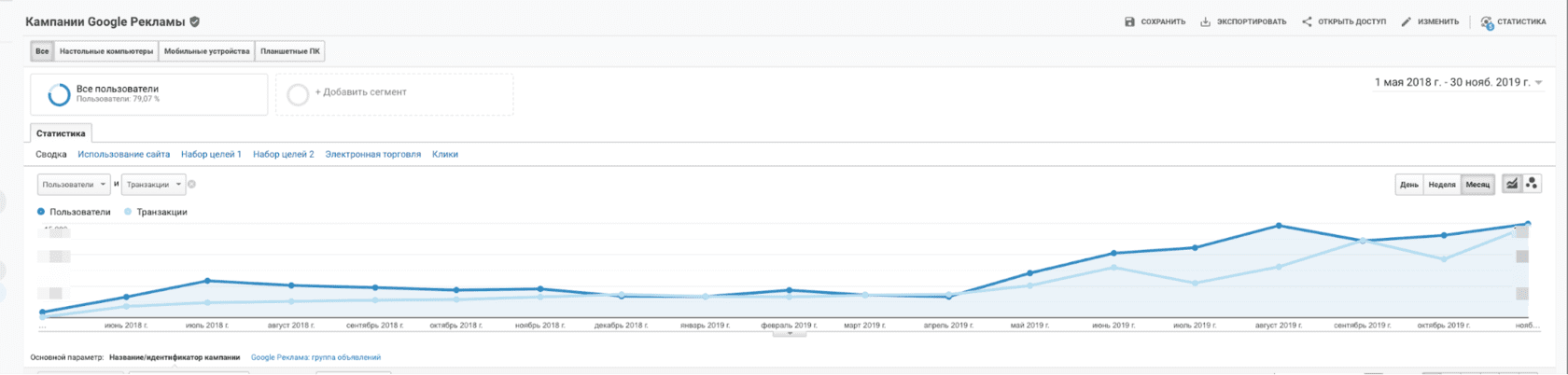Viewport: 1568px width, 375px height.
Task: Set chart granularity to Неделя
Action: [1442, 185]
